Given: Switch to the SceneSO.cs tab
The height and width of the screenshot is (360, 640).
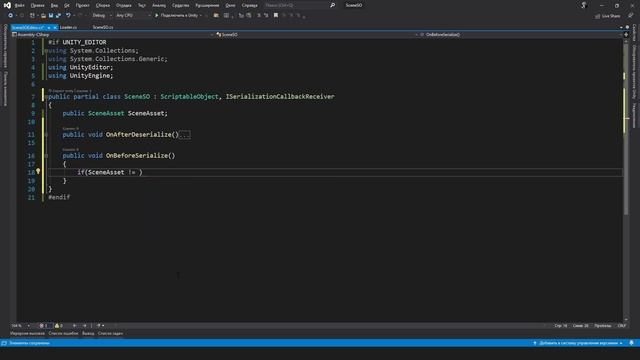Looking at the screenshot, I should (102, 27).
